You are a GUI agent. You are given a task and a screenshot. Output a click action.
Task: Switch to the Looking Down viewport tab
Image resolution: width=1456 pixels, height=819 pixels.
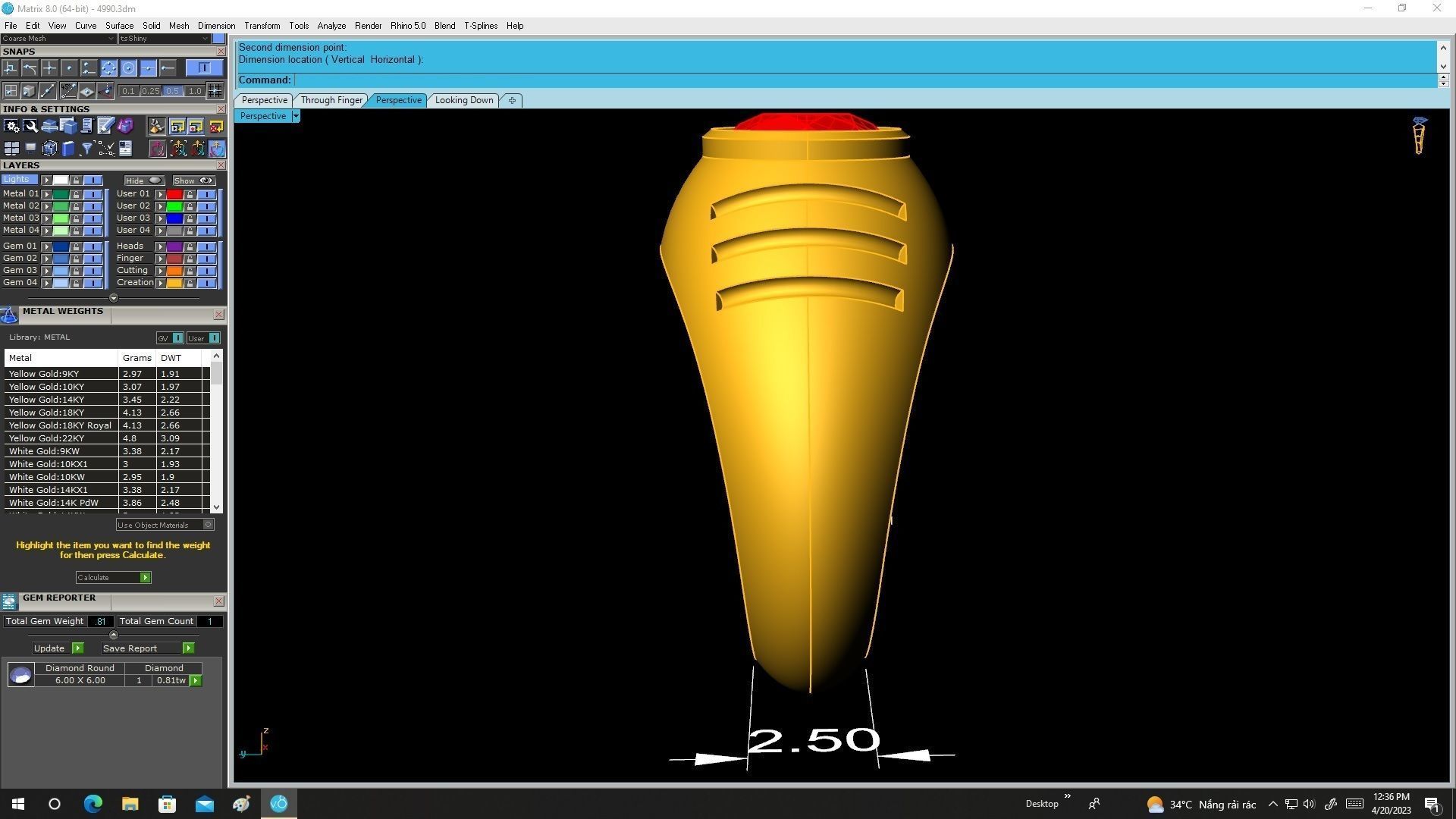tap(463, 100)
